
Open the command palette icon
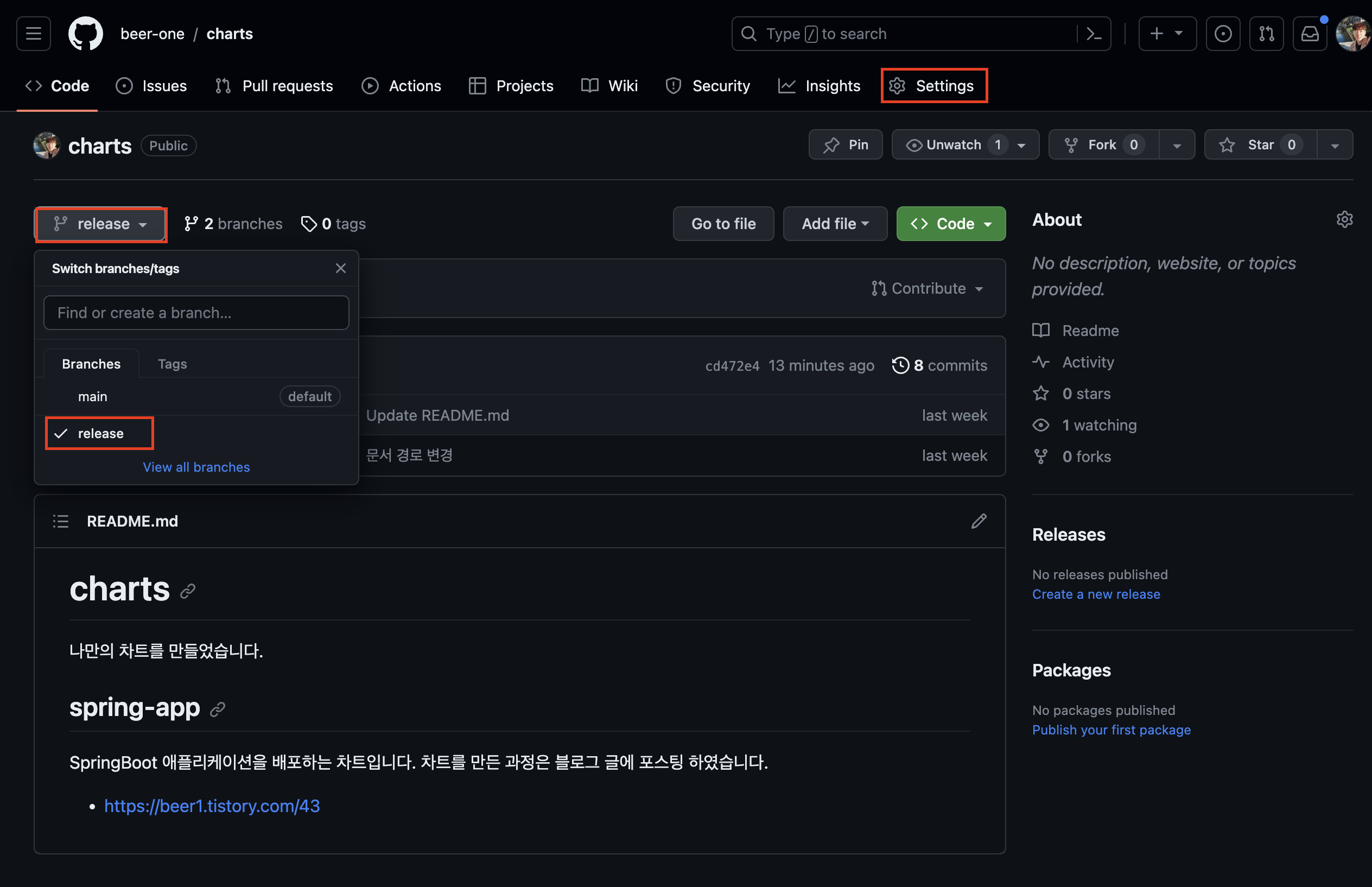pyautogui.click(x=1094, y=34)
